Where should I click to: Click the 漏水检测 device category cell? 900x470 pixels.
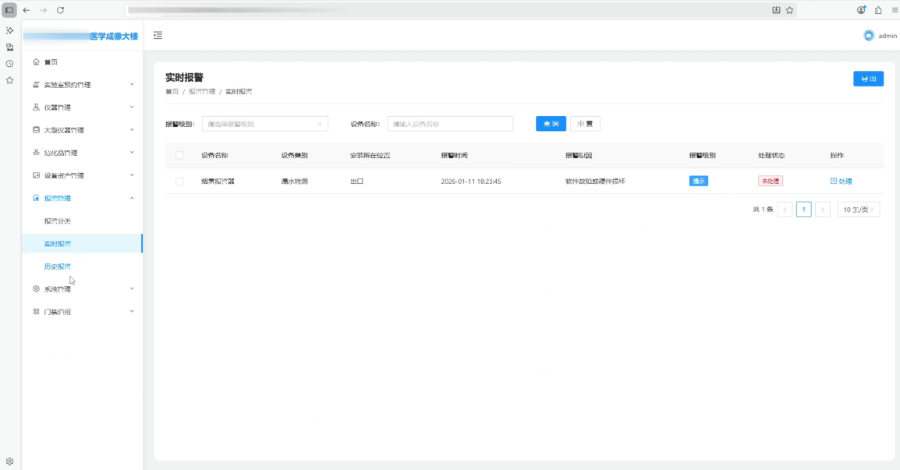pyautogui.click(x=294, y=181)
